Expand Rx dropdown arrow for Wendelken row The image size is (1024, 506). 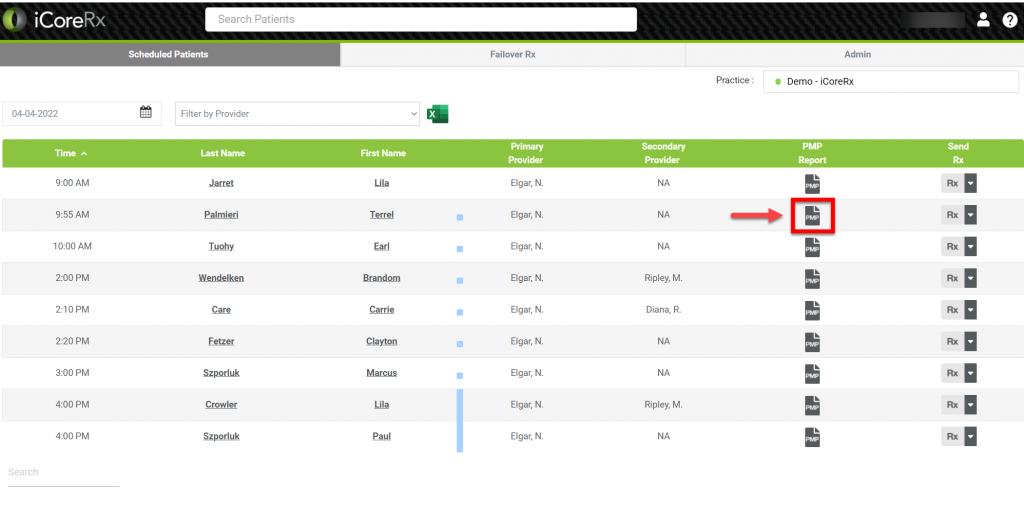[970, 278]
